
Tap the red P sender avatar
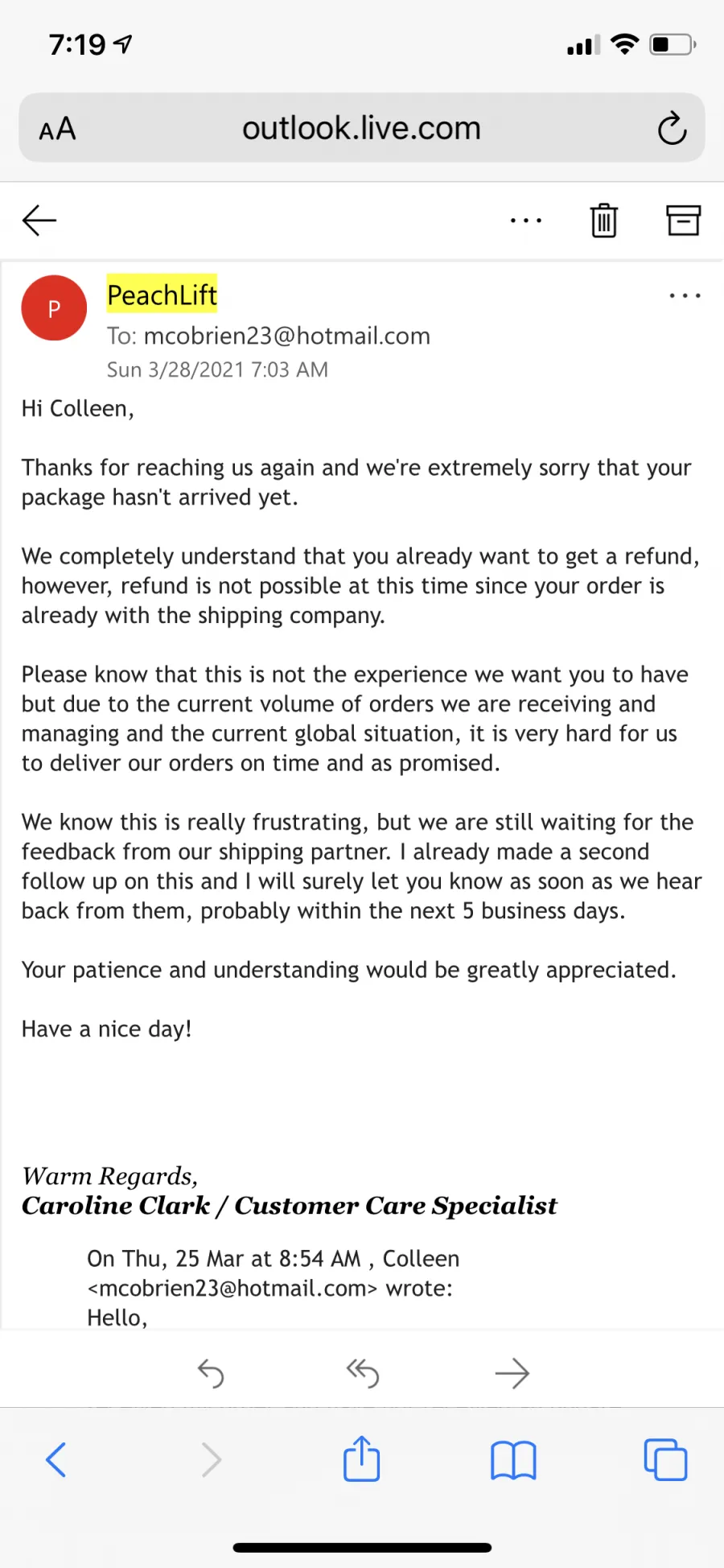[x=54, y=308]
